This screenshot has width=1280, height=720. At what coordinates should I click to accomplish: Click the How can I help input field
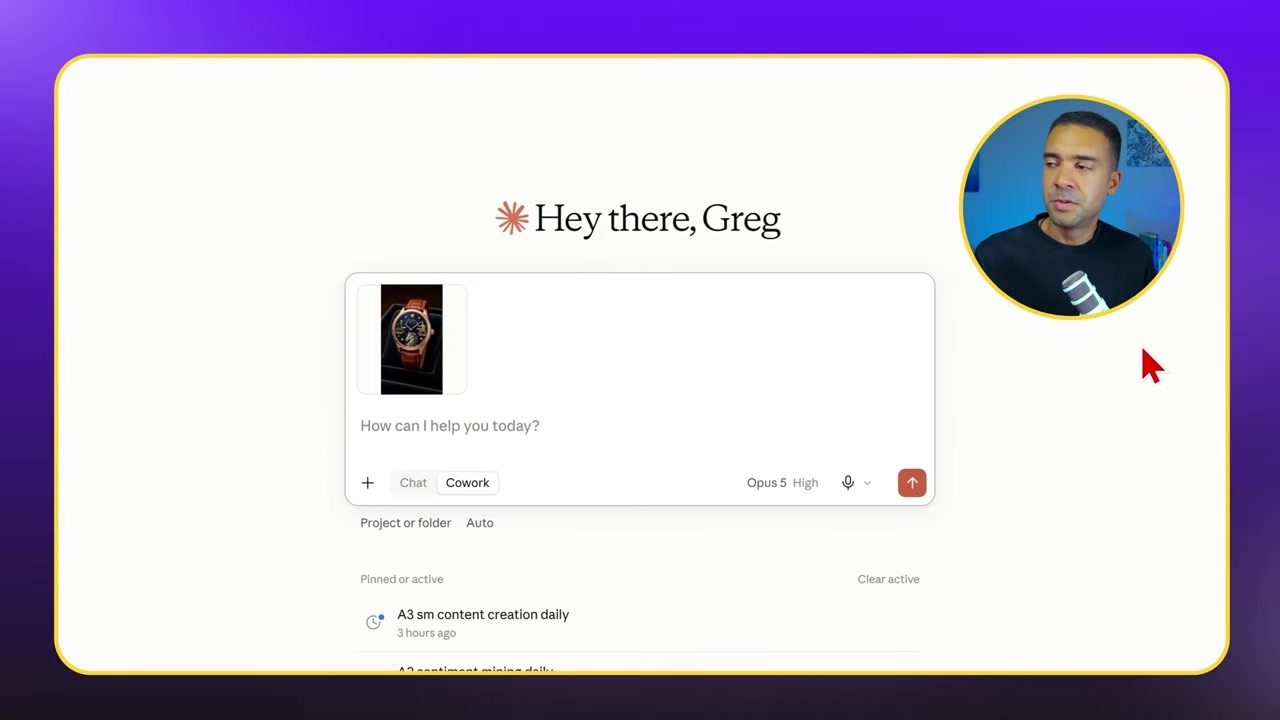(640, 426)
